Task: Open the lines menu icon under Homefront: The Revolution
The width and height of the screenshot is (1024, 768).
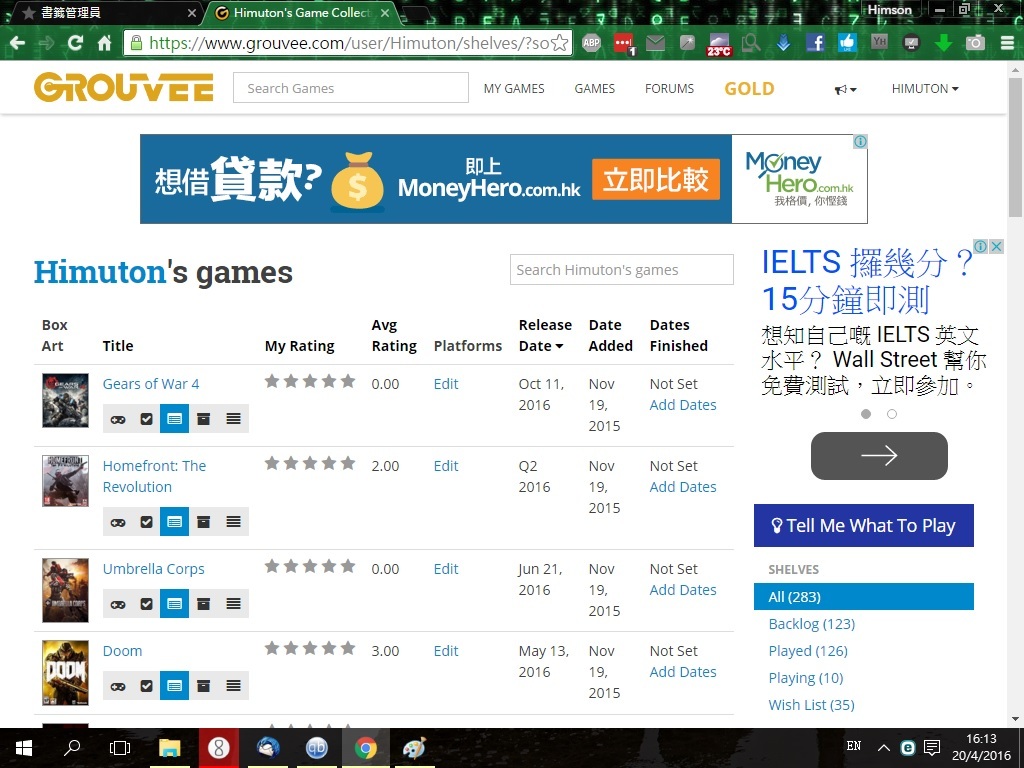Action: point(233,522)
